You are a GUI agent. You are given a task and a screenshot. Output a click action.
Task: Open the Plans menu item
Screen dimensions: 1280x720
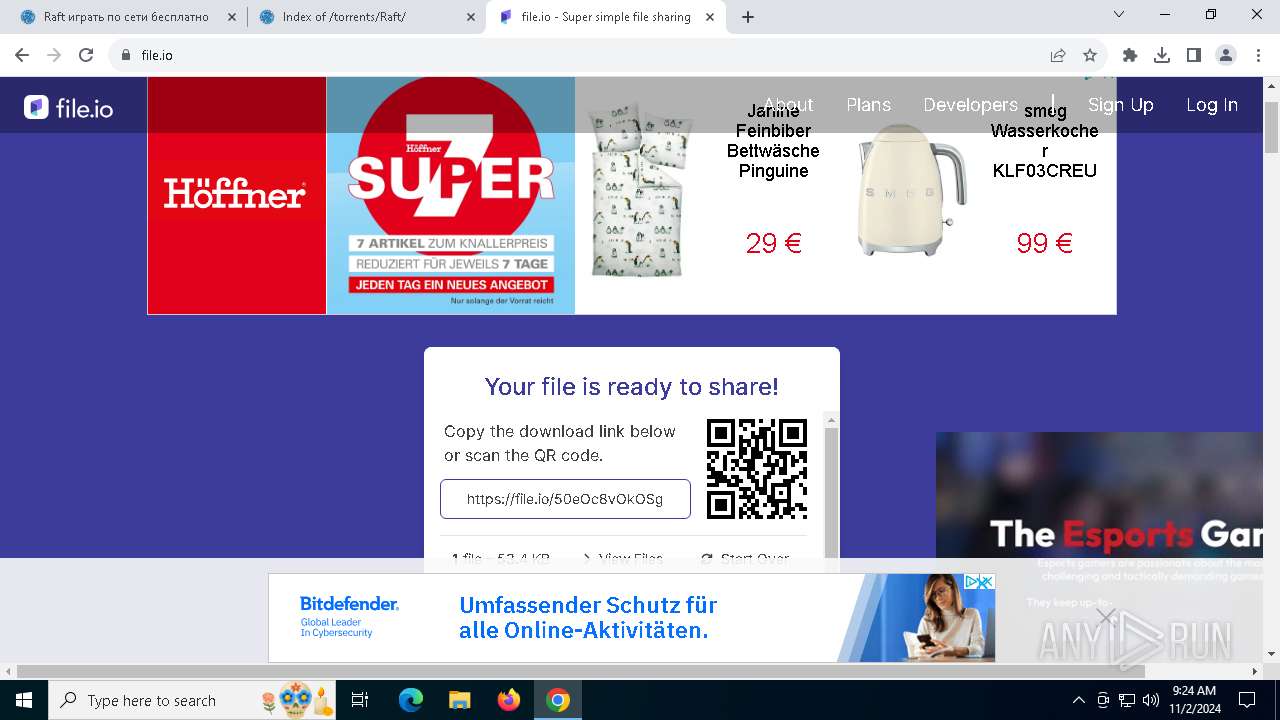[x=868, y=105]
